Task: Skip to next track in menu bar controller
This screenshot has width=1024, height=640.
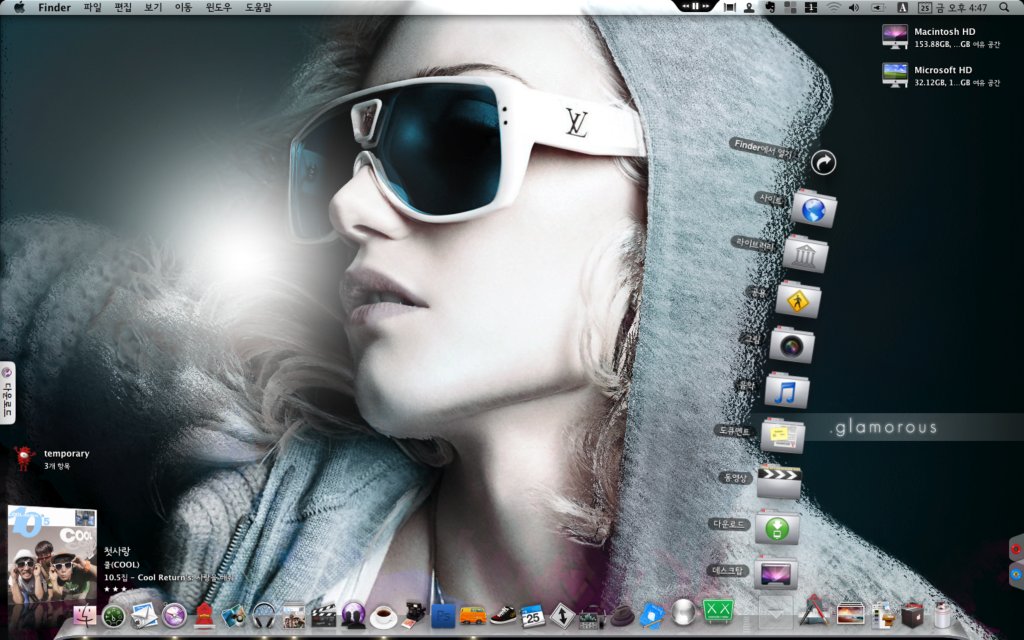Action: pyautogui.click(x=705, y=6)
